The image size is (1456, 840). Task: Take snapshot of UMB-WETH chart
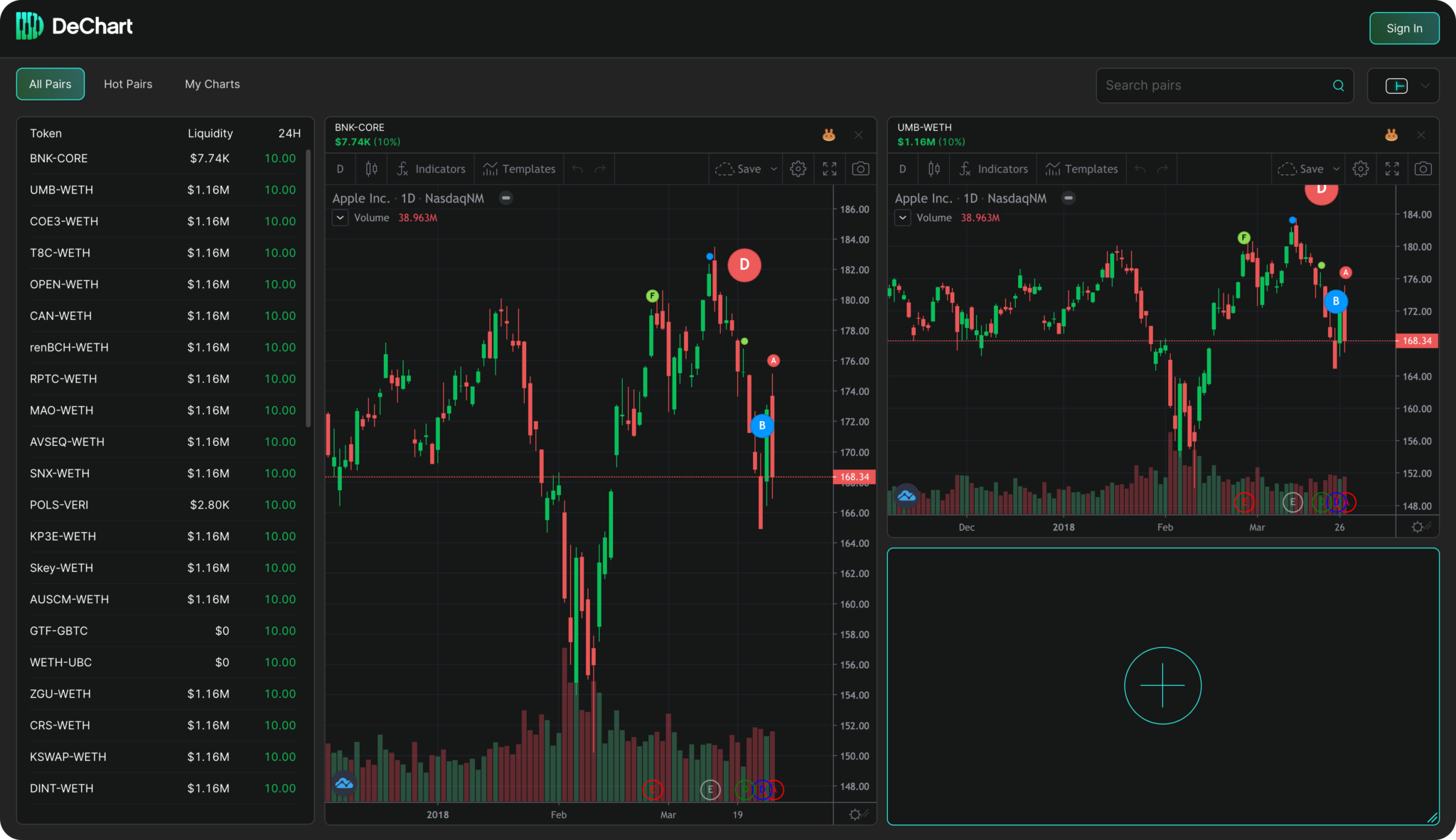coord(1423,169)
